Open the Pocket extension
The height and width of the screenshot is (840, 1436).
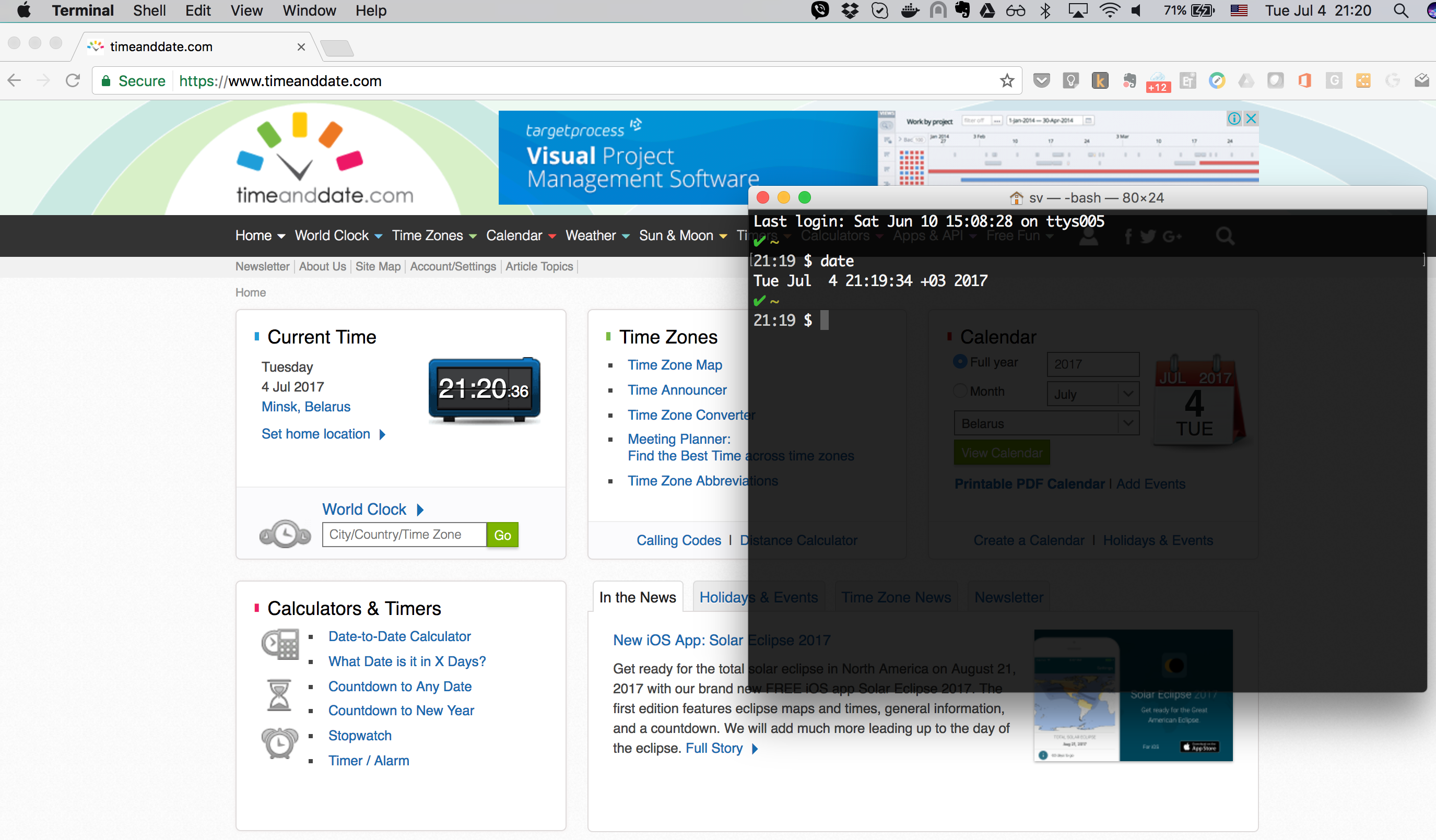click(1042, 81)
